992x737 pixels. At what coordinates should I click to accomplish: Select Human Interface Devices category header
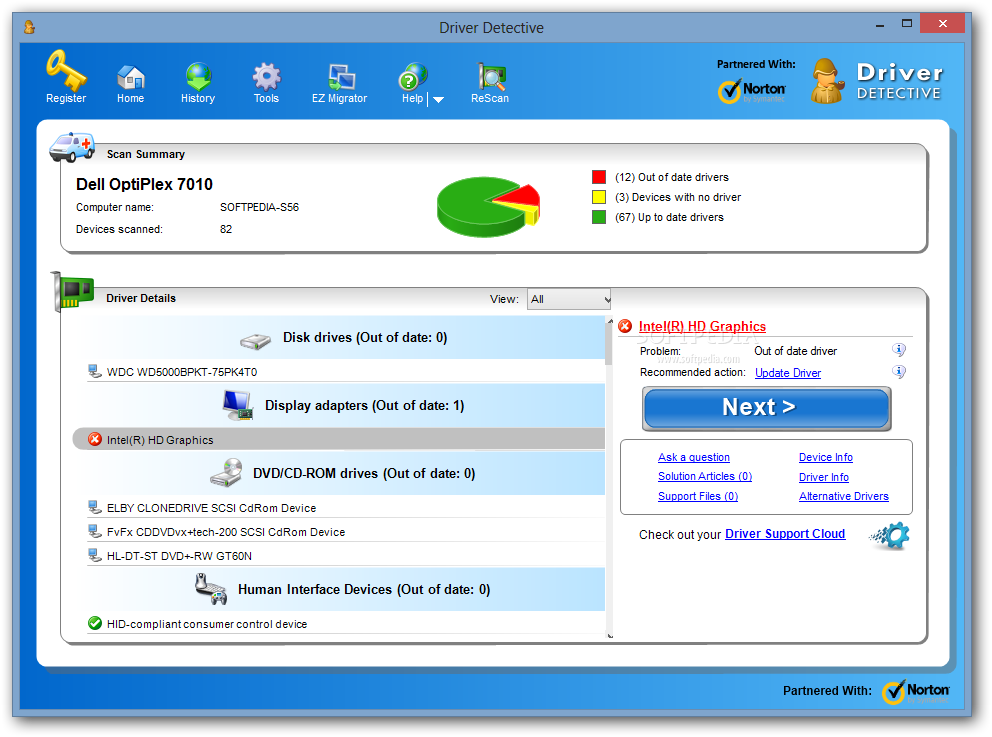(345, 590)
